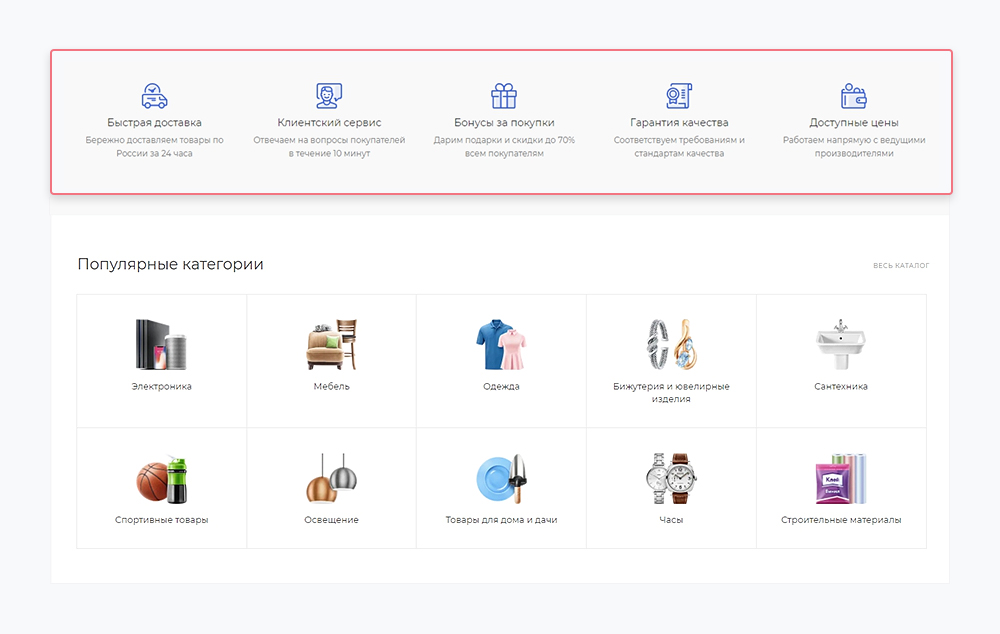Open the Мебель category image
The image size is (1000, 634).
pyautogui.click(x=331, y=345)
